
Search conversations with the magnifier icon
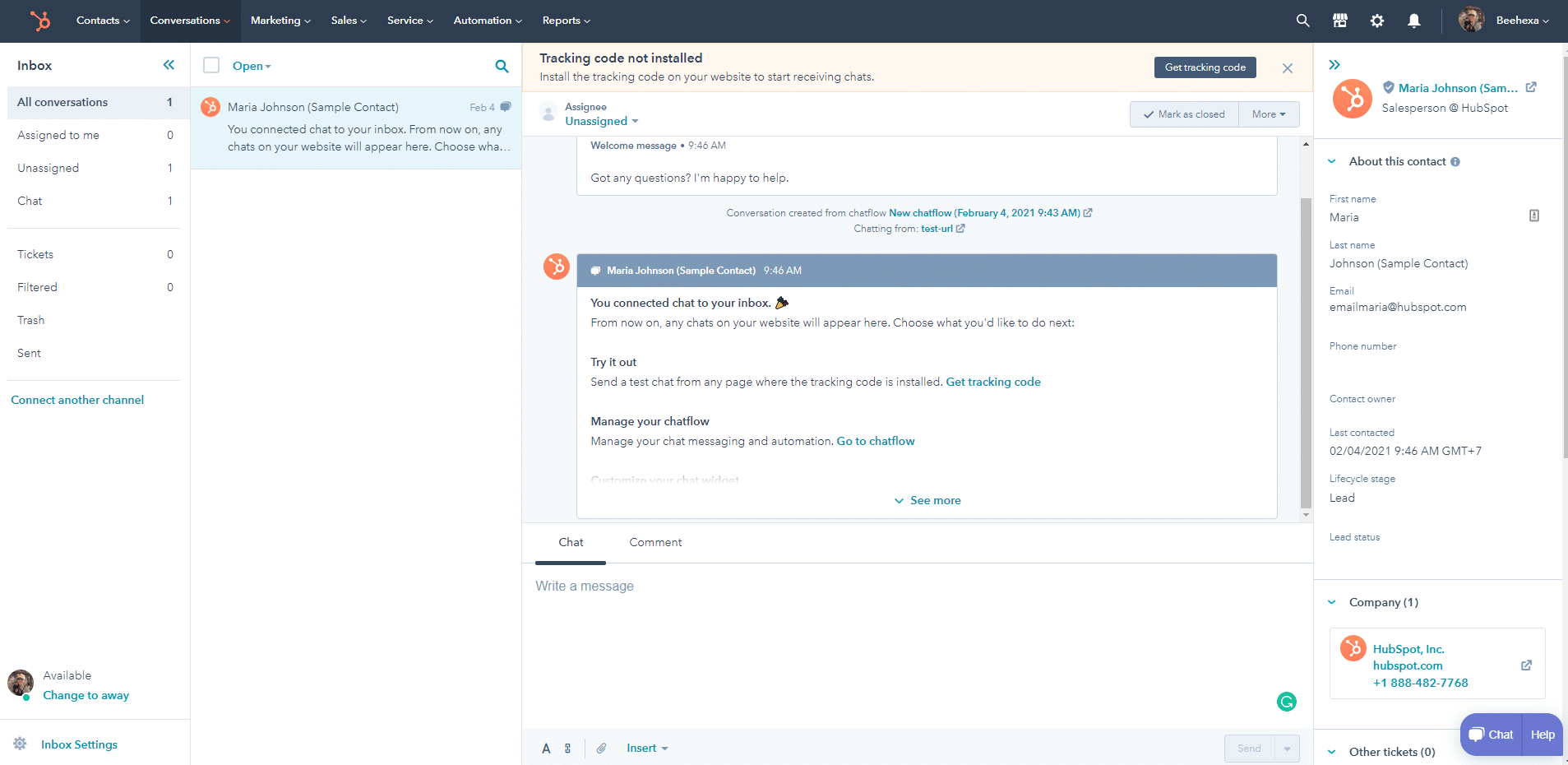click(x=502, y=66)
